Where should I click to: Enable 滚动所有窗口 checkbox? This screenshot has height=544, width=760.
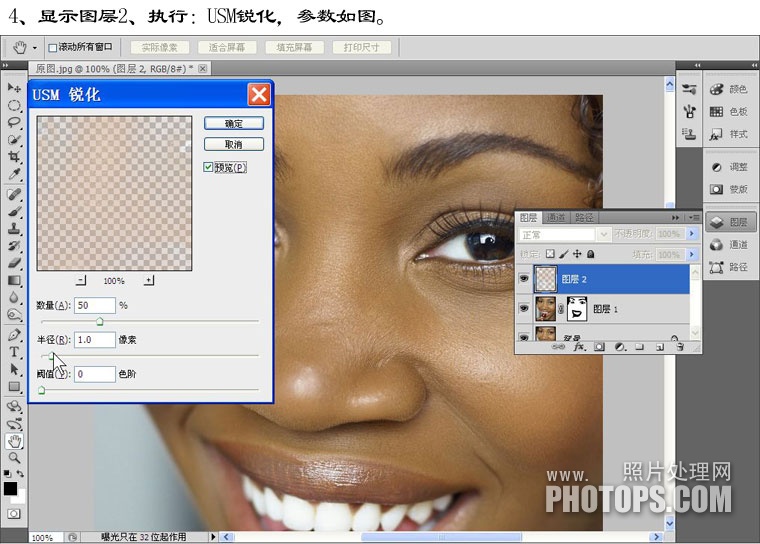click(x=53, y=48)
